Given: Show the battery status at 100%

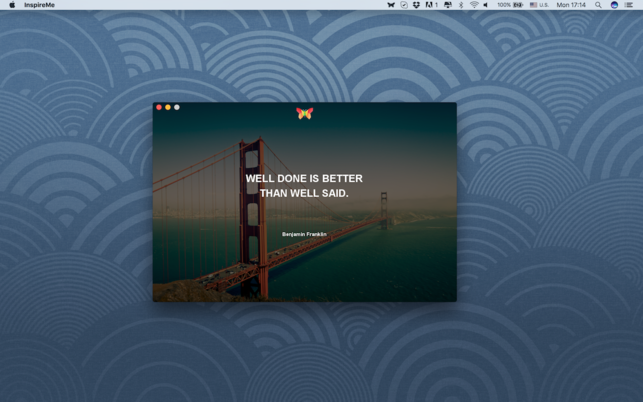Looking at the screenshot, I should point(510,5).
